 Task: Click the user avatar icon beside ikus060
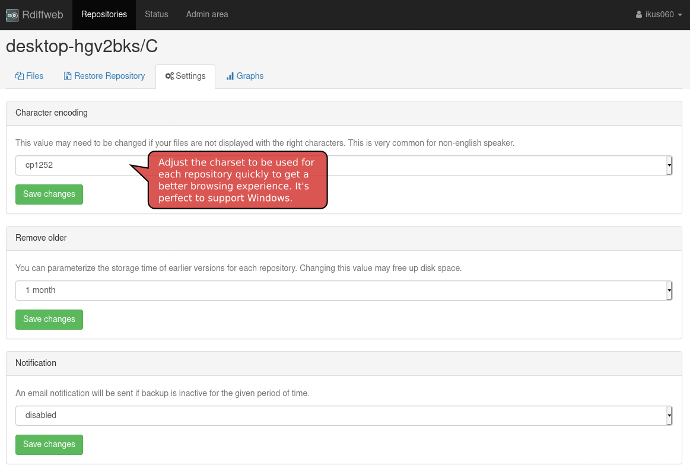tap(639, 15)
